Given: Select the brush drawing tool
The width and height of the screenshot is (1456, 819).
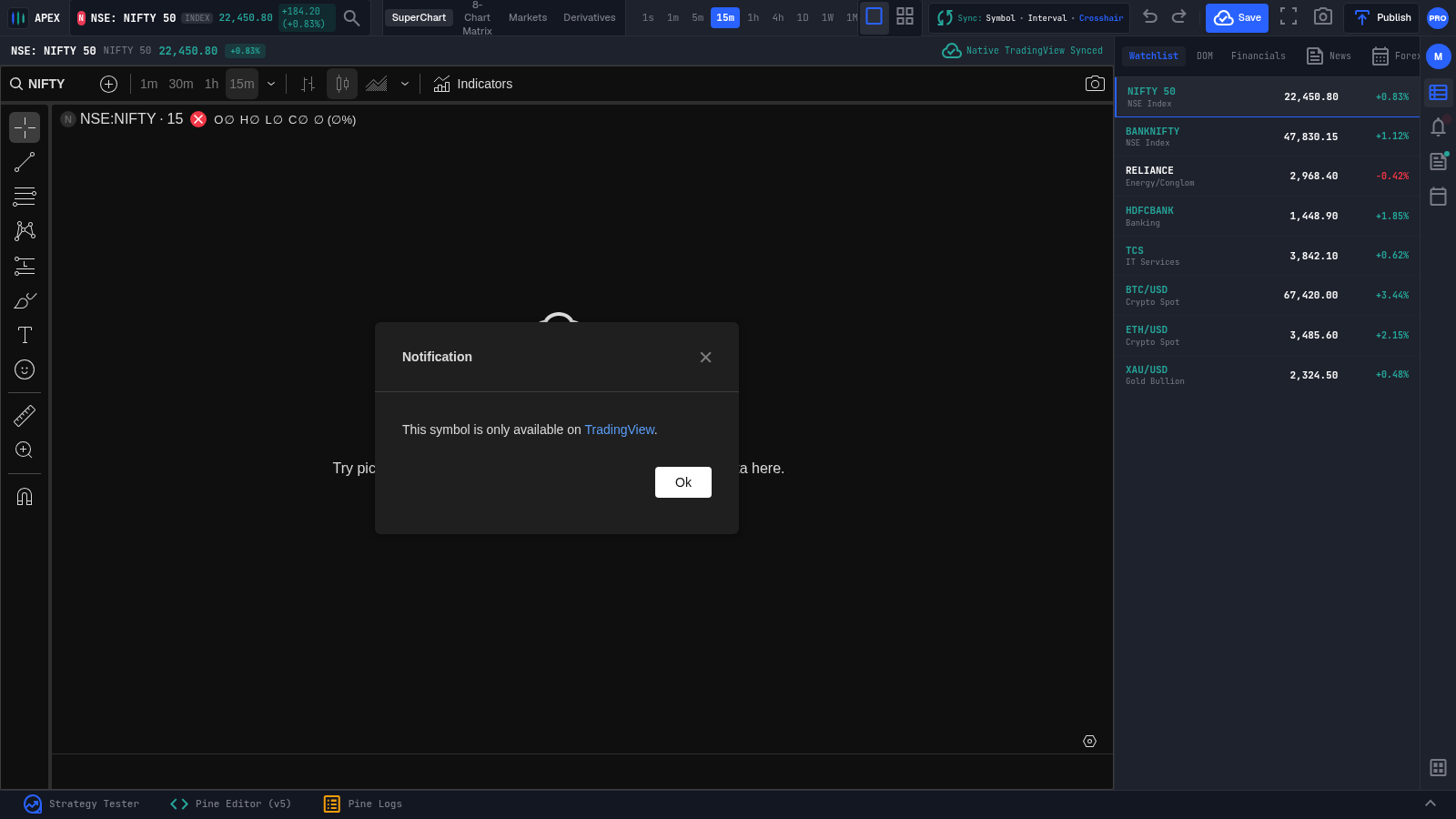Looking at the screenshot, I should 25,300.
